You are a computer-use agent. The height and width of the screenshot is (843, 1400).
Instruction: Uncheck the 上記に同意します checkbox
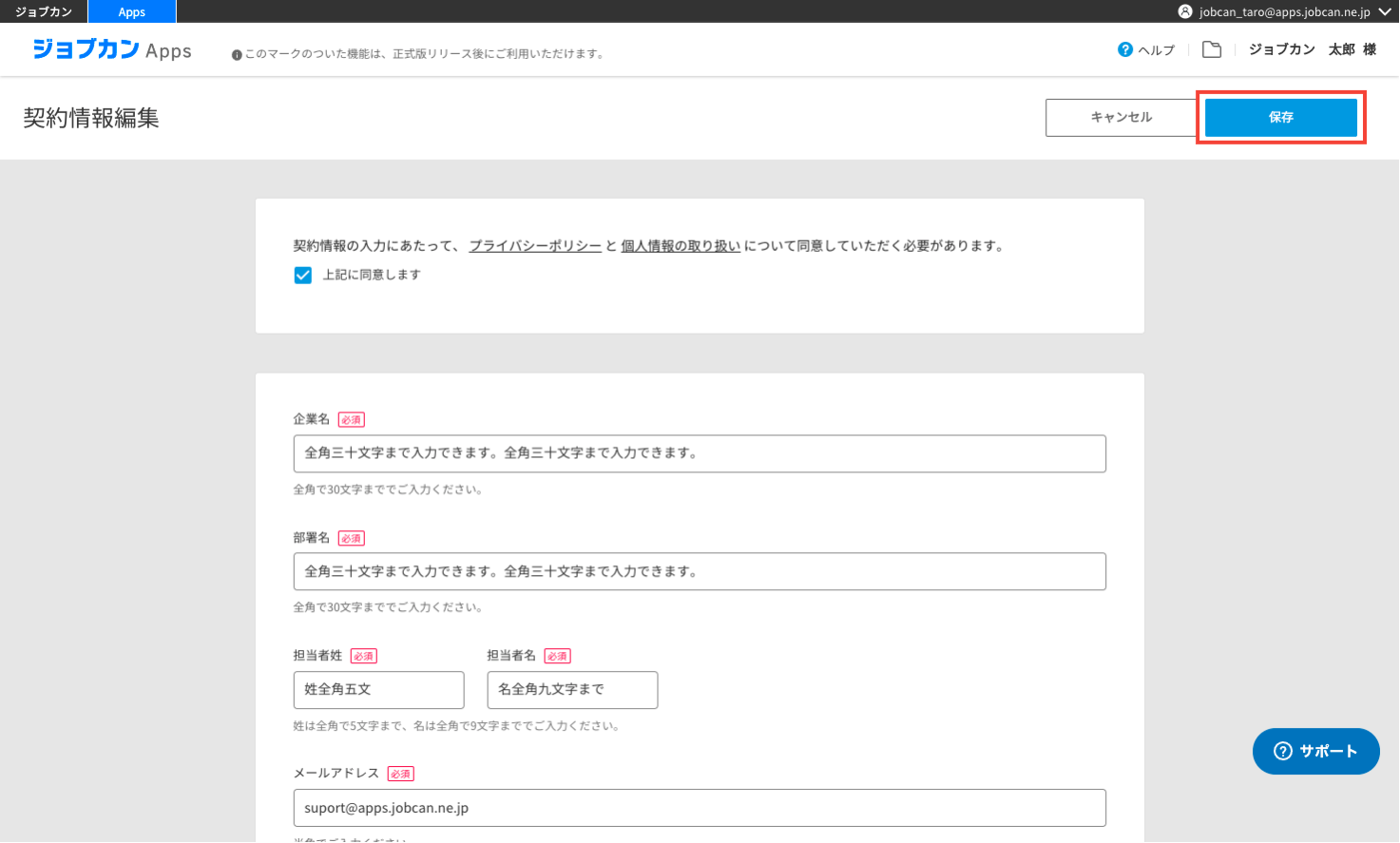[303, 276]
